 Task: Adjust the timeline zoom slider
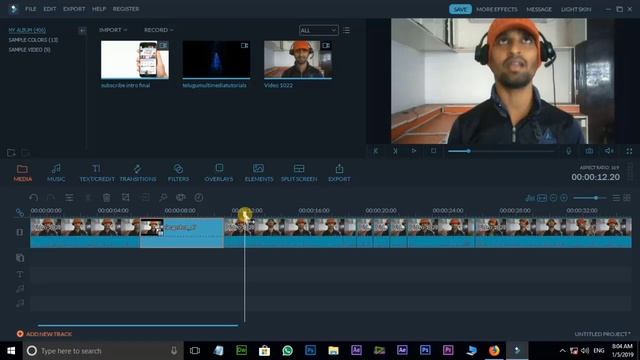point(589,198)
